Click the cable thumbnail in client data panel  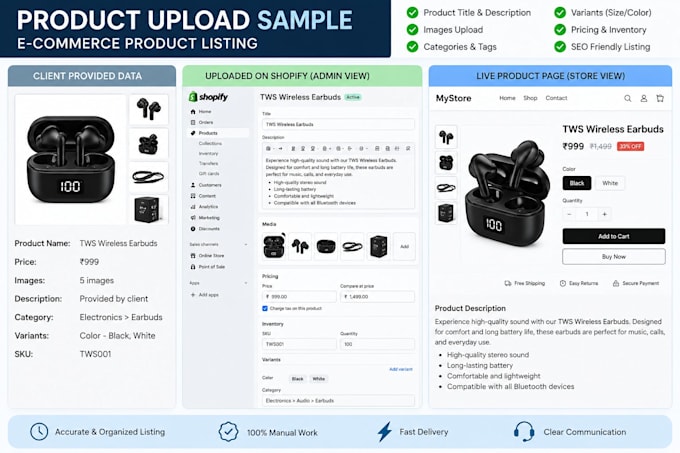(x=148, y=176)
